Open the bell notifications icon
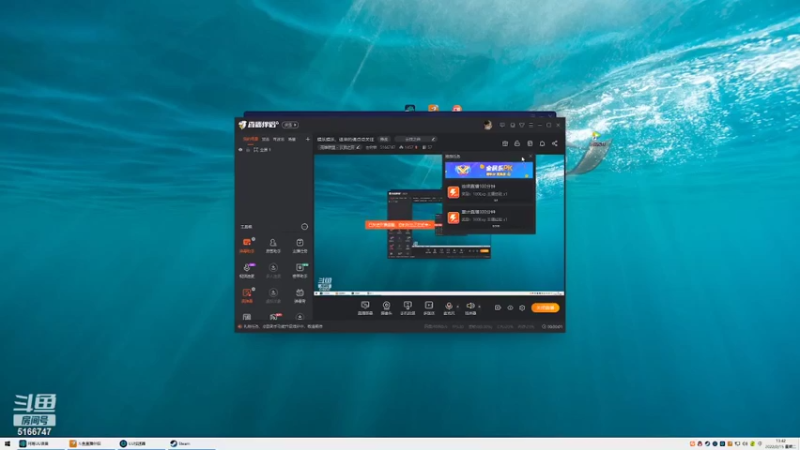This screenshot has width=800, height=450. [x=542, y=143]
